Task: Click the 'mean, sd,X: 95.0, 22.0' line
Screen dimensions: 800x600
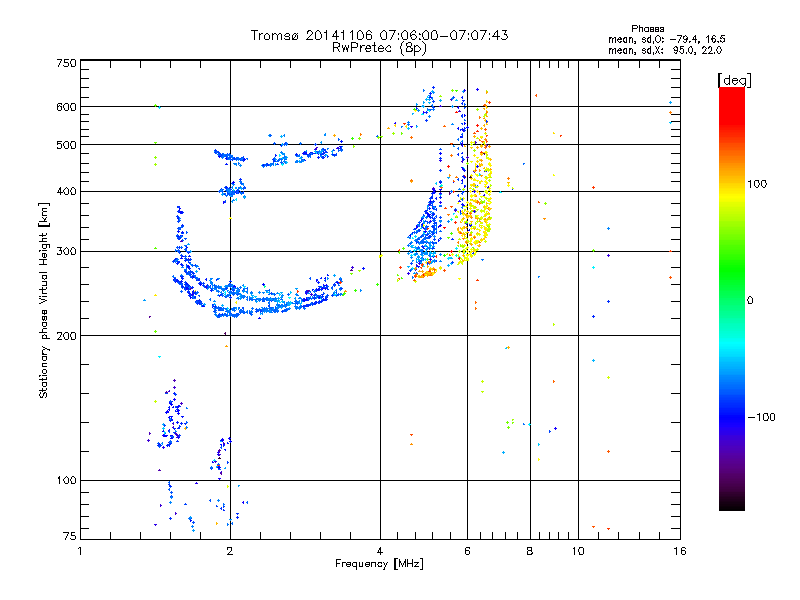Action: (x=665, y=50)
